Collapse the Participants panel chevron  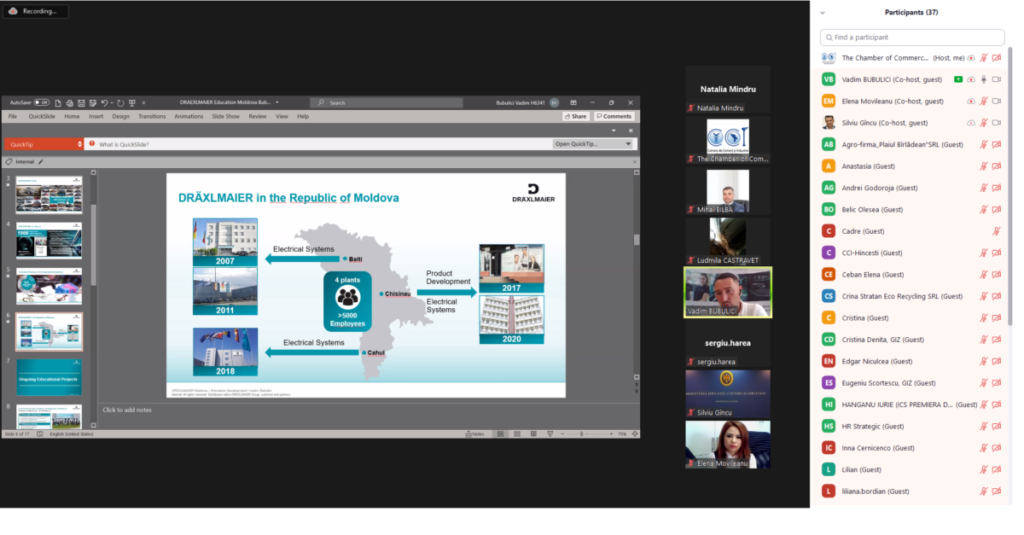pyautogui.click(x=823, y=12)
